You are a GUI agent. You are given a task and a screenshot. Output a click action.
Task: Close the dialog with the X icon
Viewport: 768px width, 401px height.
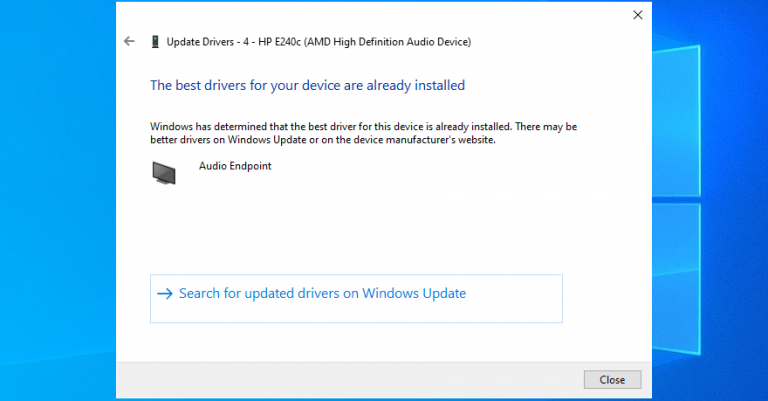(x=637, y=15)
